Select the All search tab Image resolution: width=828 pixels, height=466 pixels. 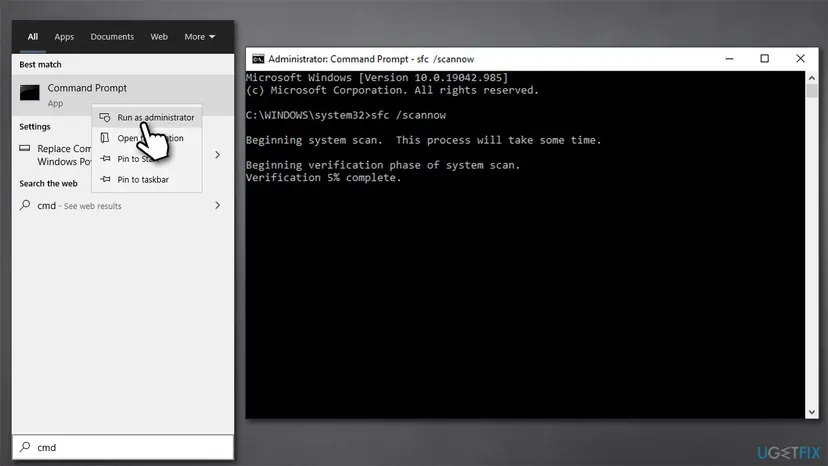[33, 36]
